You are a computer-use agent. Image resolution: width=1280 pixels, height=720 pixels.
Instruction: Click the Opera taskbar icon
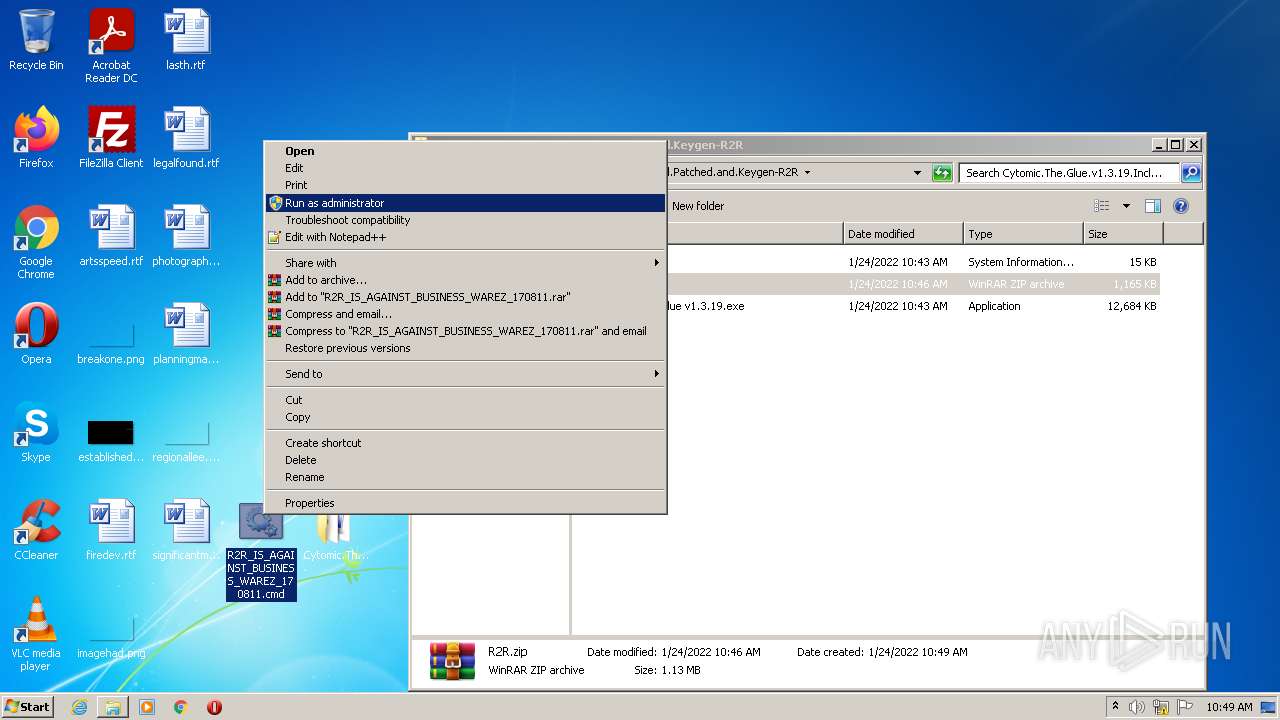pos(214,707)
